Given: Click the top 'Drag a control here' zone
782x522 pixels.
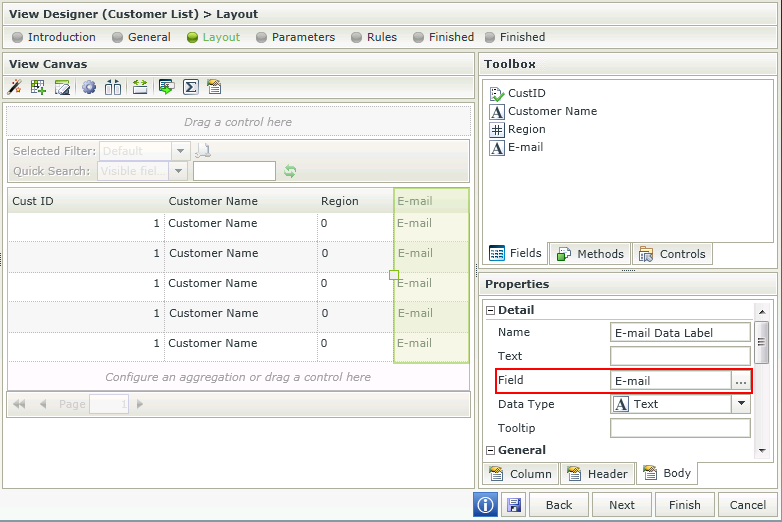Looking at the screenshot, I should 238,122.
